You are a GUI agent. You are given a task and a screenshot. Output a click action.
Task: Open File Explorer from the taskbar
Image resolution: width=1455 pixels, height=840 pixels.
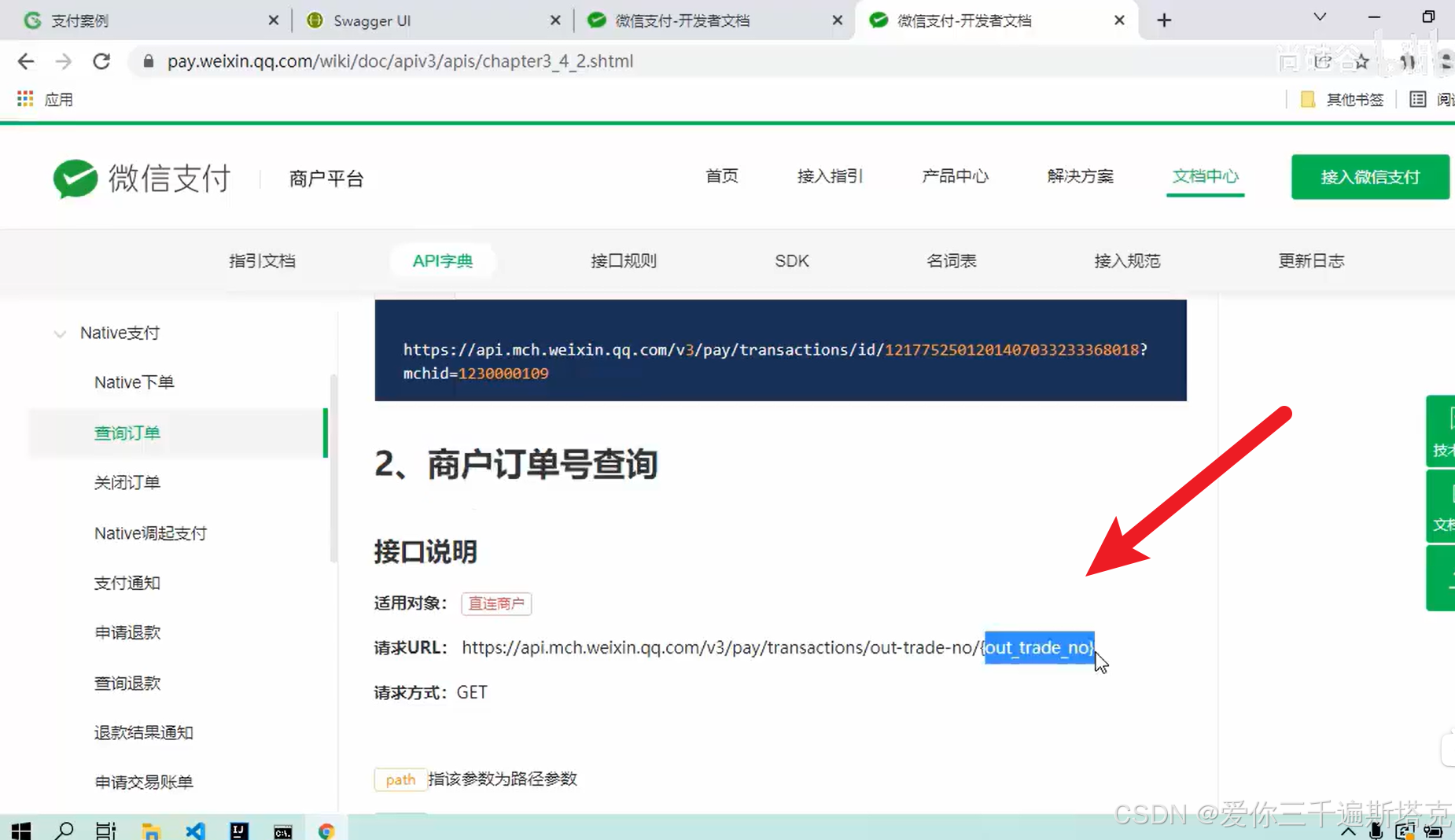point(151,831)
